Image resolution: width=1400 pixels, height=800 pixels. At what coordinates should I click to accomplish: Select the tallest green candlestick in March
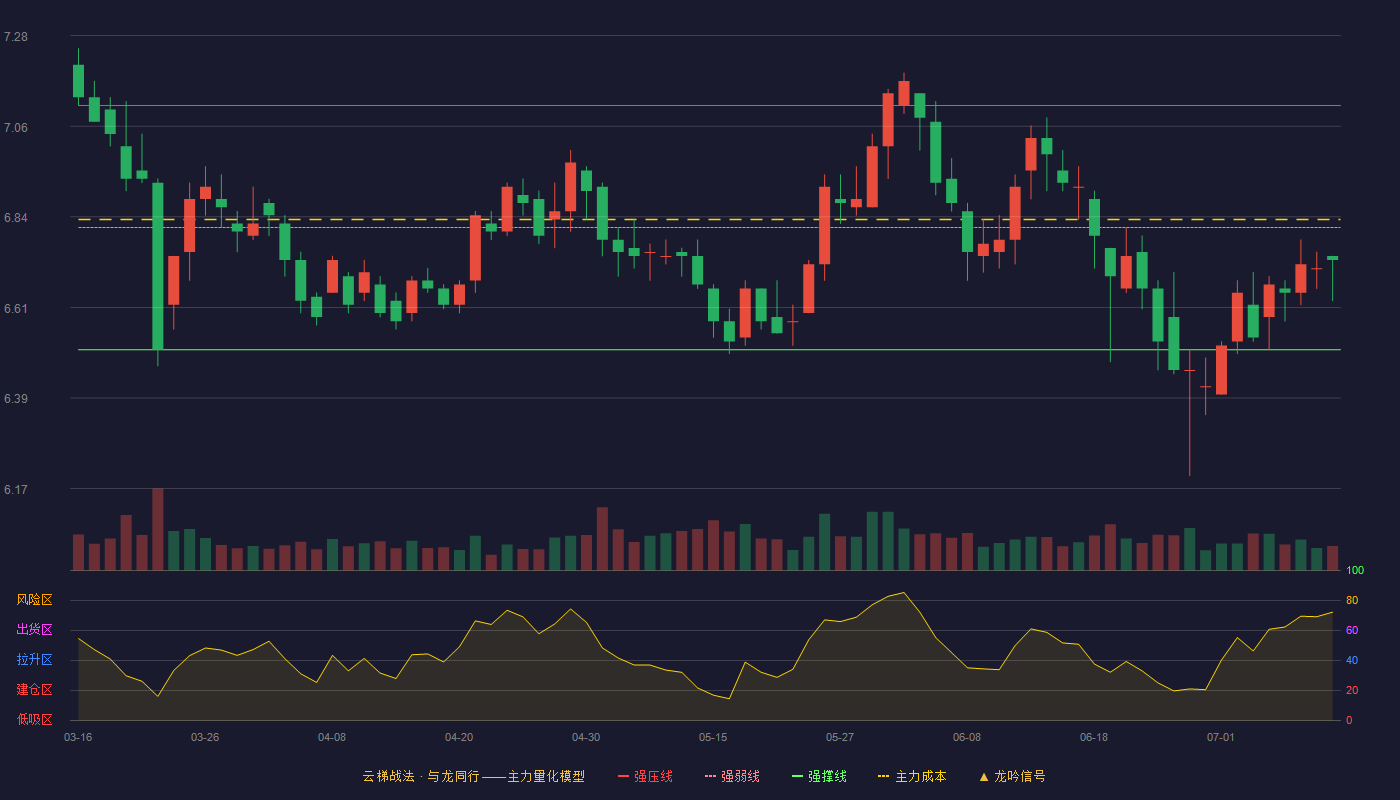pyautogui.click(x=158, y=266)
